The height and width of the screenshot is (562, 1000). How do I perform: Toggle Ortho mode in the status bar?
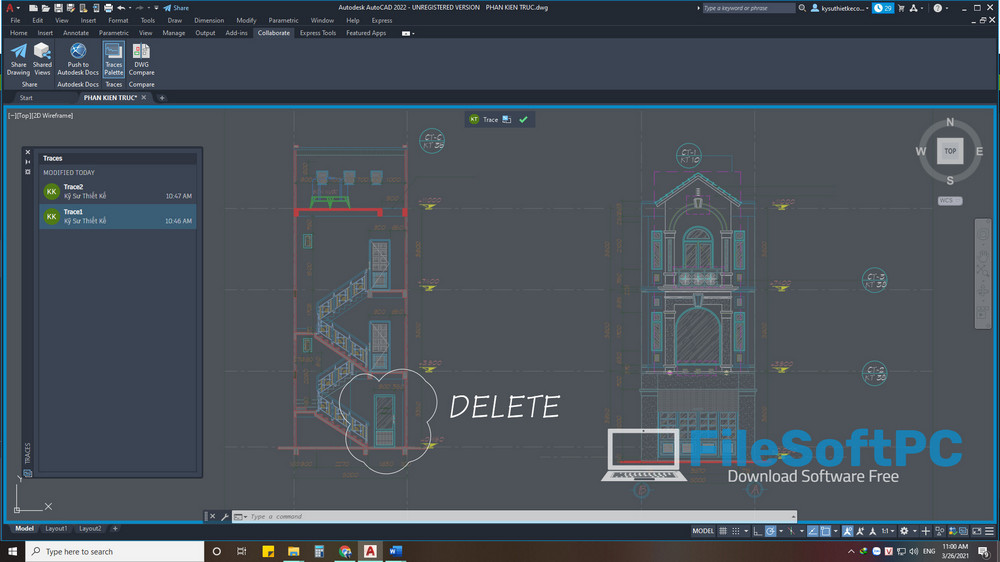pyautogui.click(x=758, y=531)
